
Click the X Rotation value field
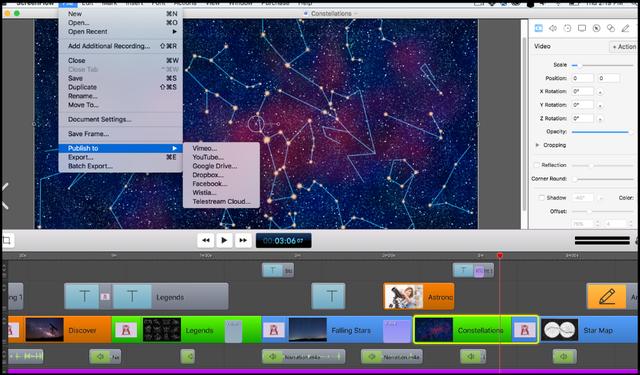[582, 91]
